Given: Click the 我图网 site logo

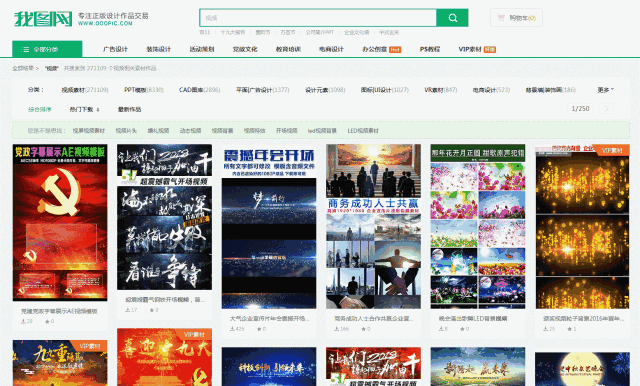Looking at the screenshot, I should (x=43, y=19).
